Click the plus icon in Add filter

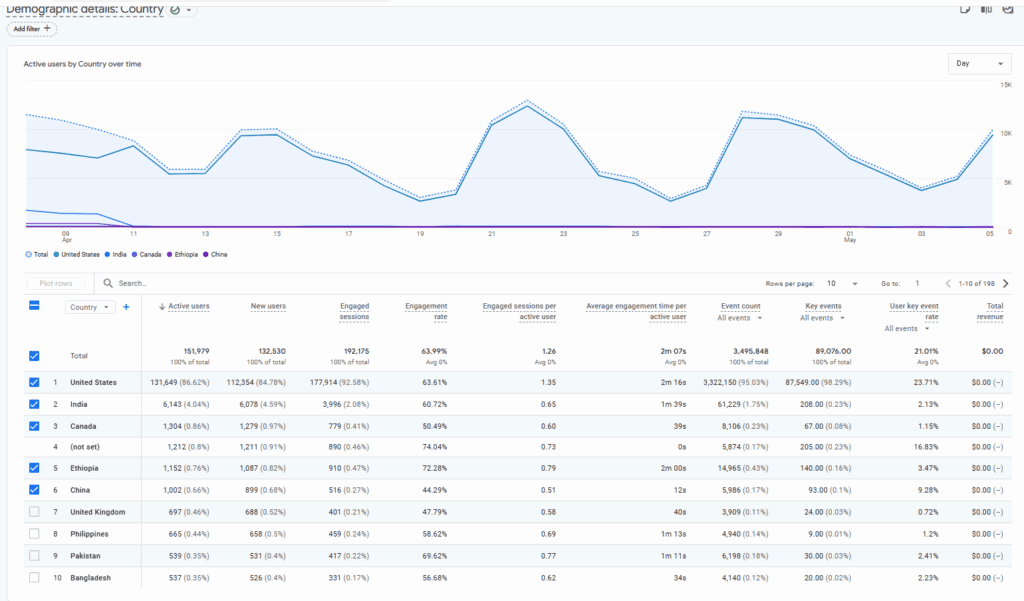(x=47, y=29)
